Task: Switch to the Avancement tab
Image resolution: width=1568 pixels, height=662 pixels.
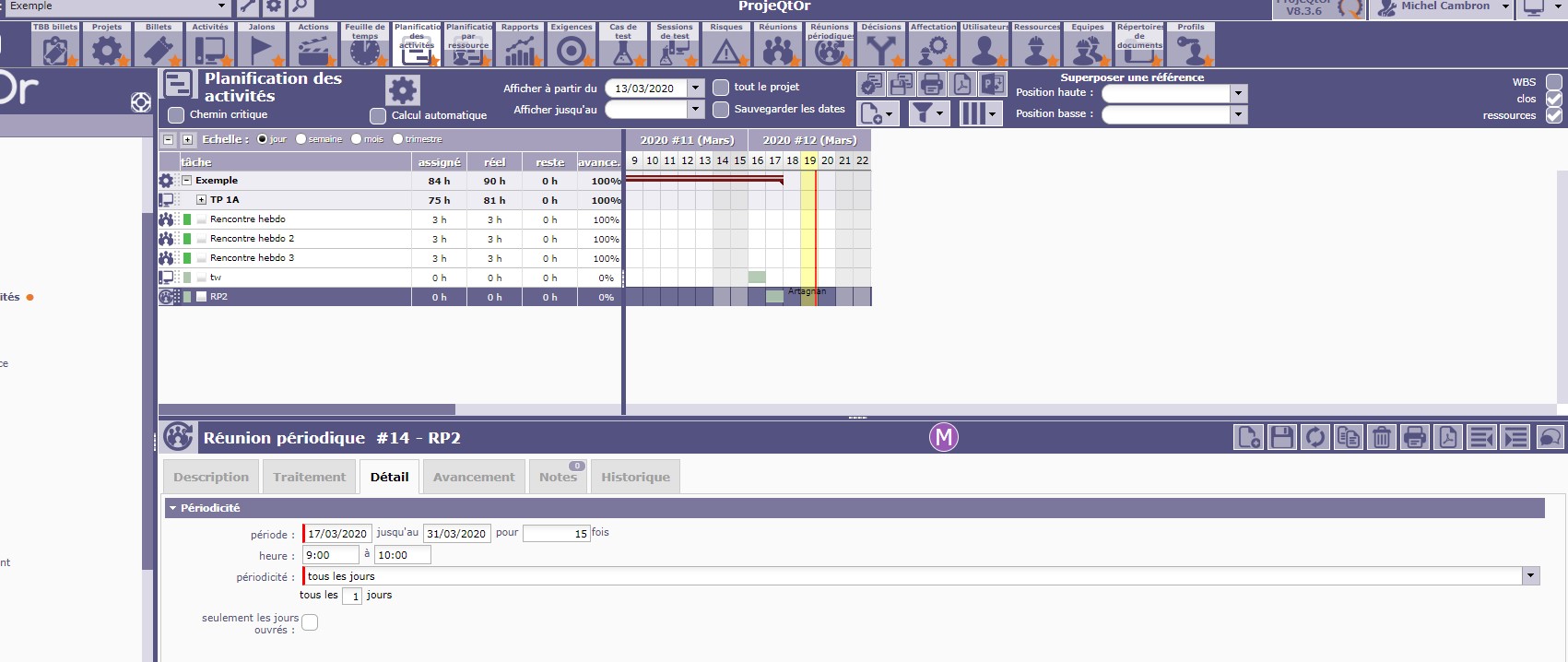Action: tap(474, 478)
